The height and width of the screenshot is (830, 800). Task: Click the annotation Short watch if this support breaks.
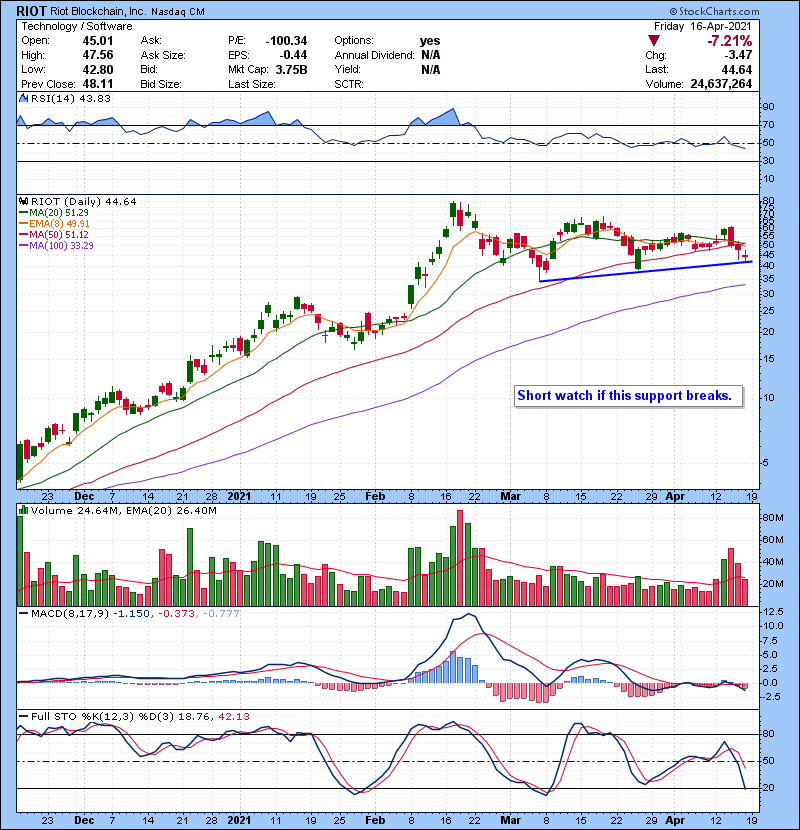(x=624, y=395)
